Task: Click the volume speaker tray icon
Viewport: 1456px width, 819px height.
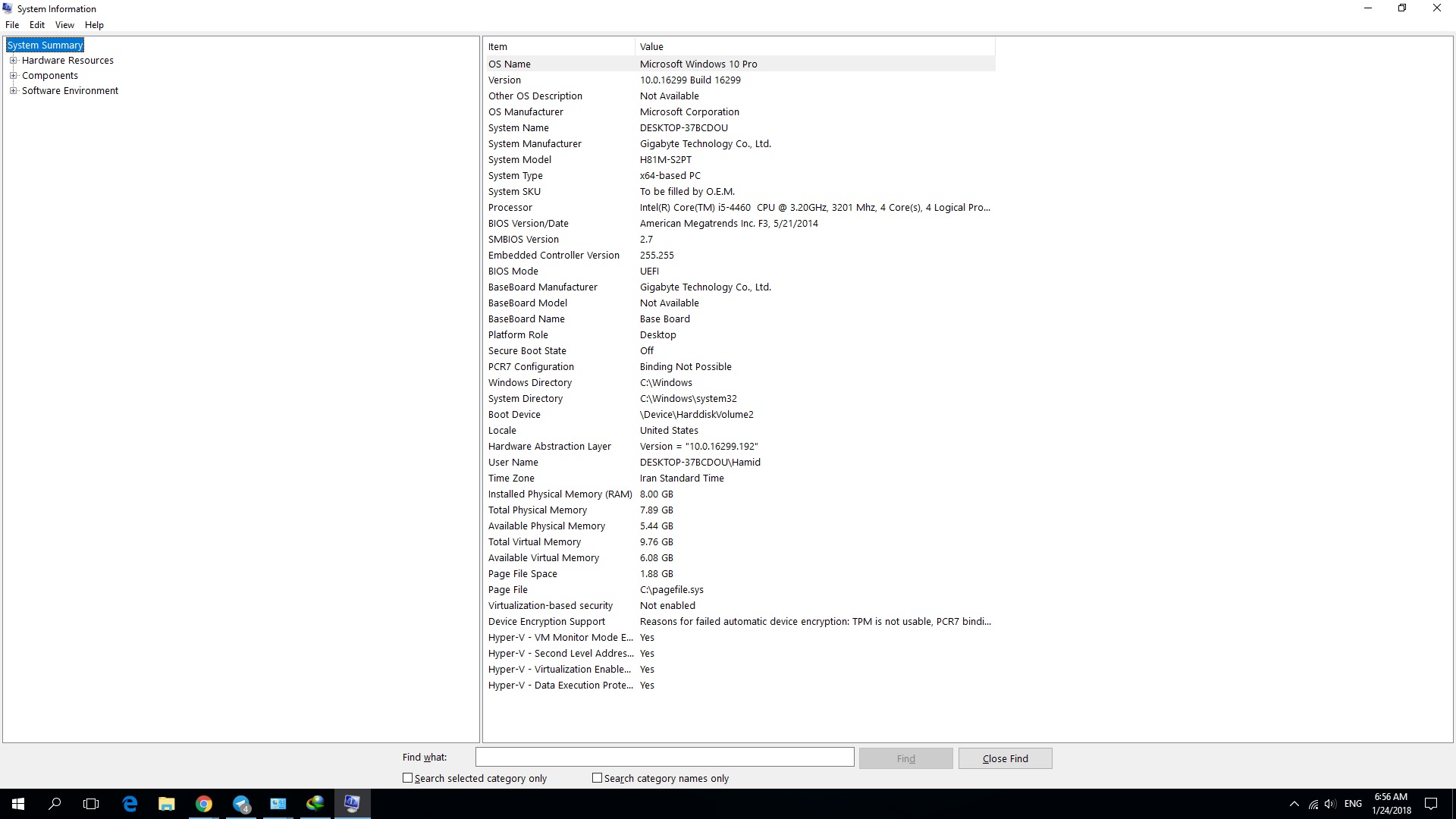Action: (1330, 804)
